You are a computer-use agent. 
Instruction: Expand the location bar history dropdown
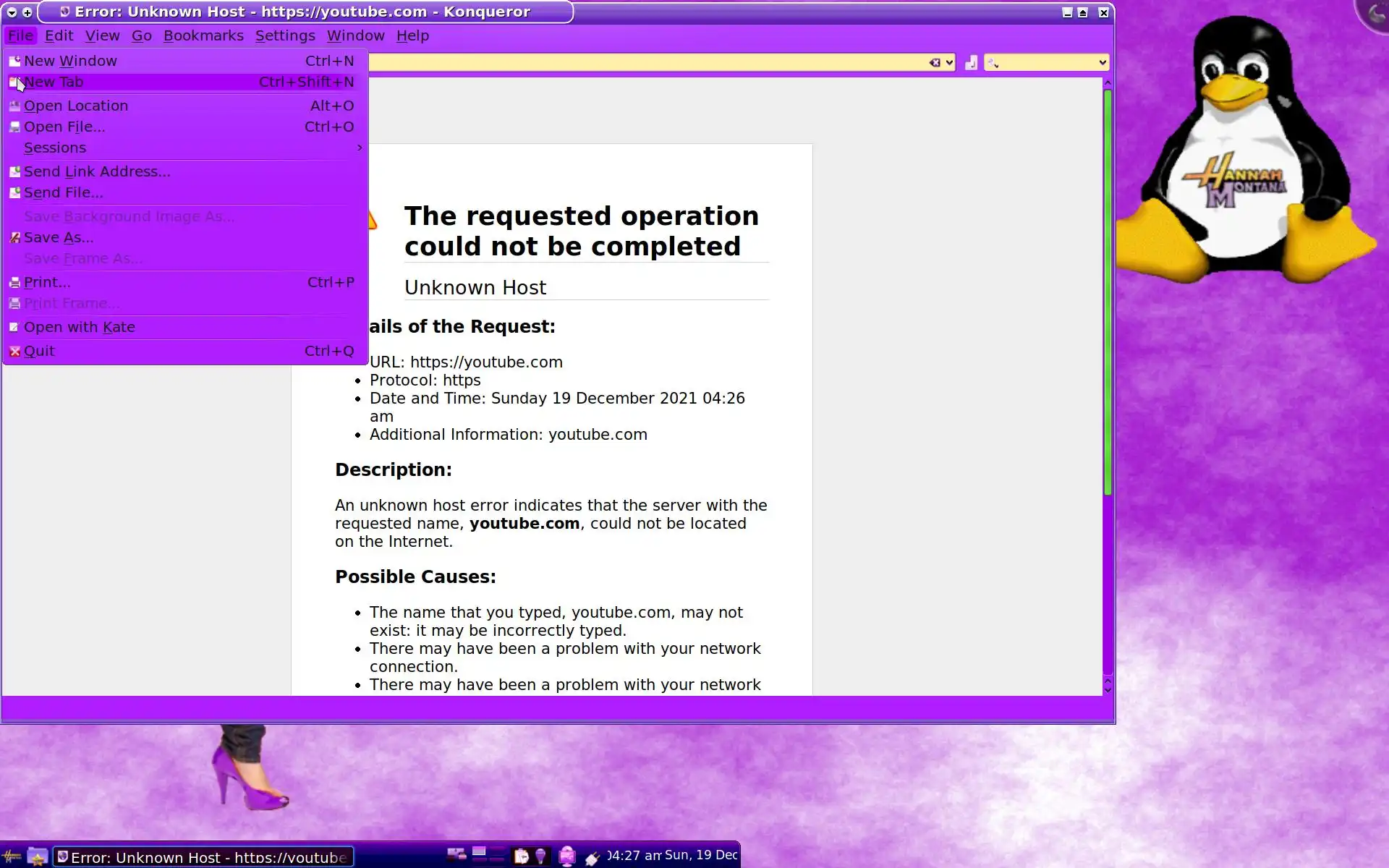click(x=950, y=63)
